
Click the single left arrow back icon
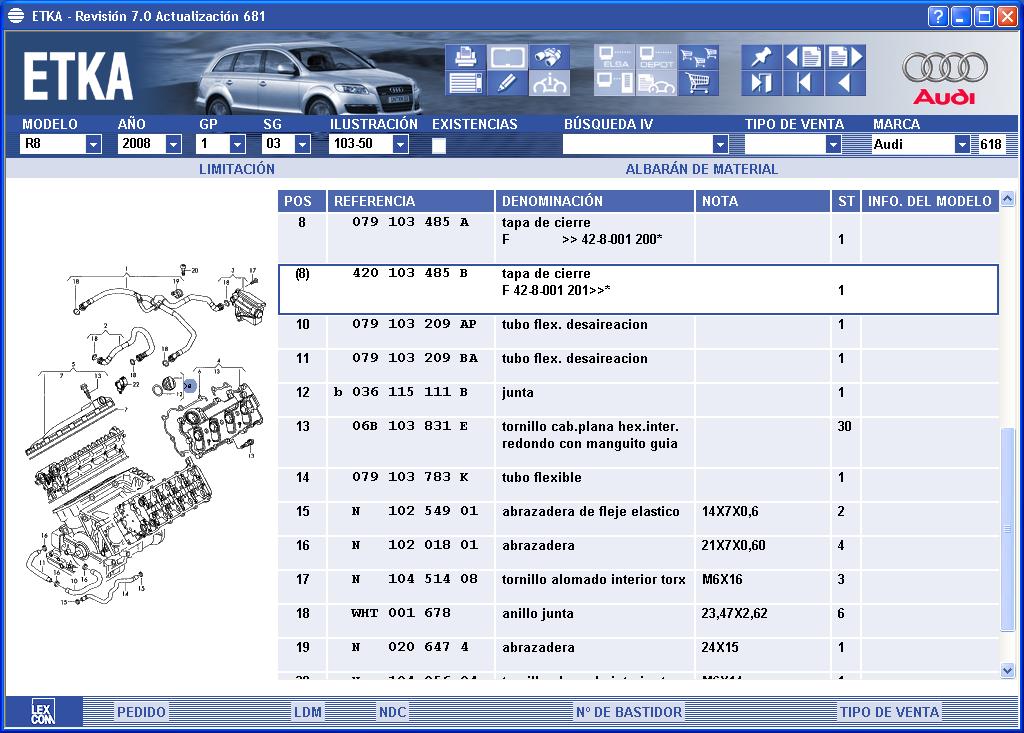[845, 83]
